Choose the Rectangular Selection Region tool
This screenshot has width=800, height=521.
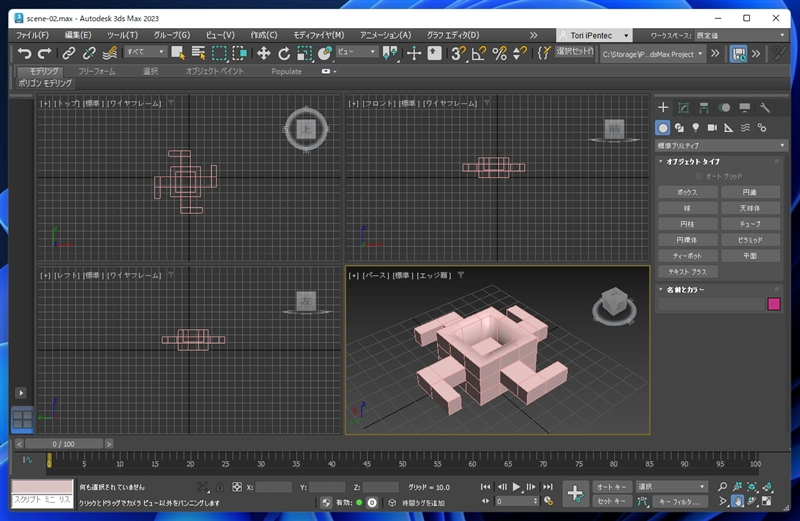pos(219,53)
